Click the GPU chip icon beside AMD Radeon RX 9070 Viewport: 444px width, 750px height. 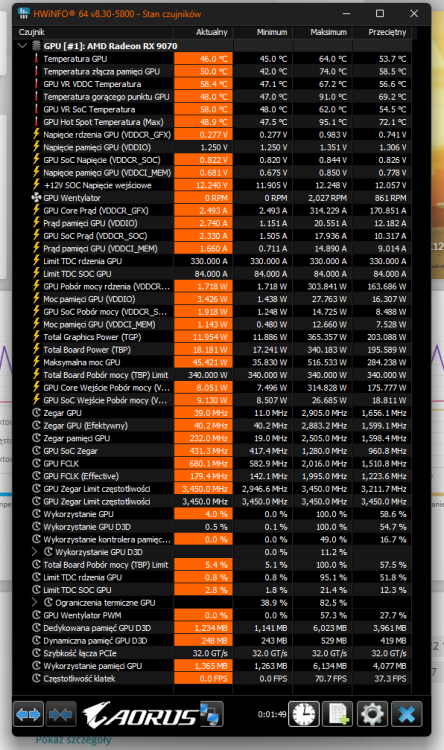36,46
